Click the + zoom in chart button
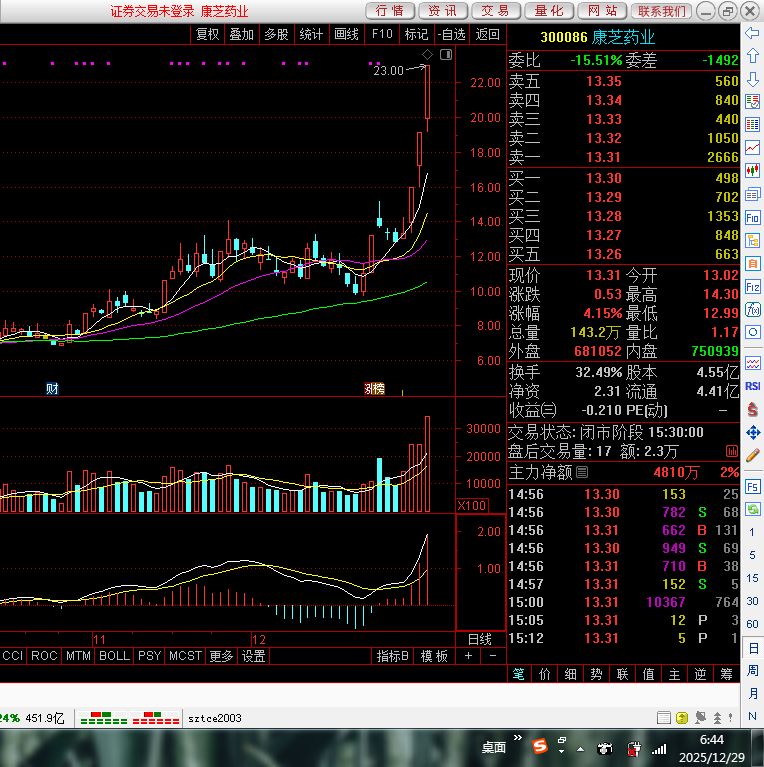Screen dimensions: 764x767 [x=469, y=655]
